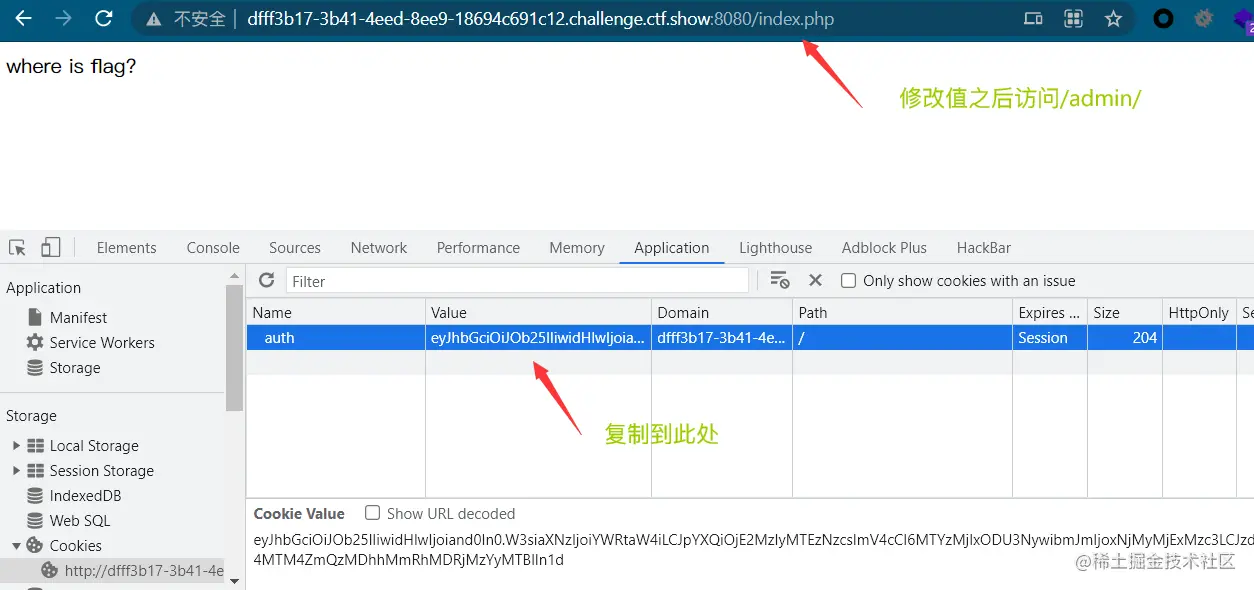Select the Cookies item in the sidebar
The width and height of the screenshot is (1254, 590).
point(76,545)
